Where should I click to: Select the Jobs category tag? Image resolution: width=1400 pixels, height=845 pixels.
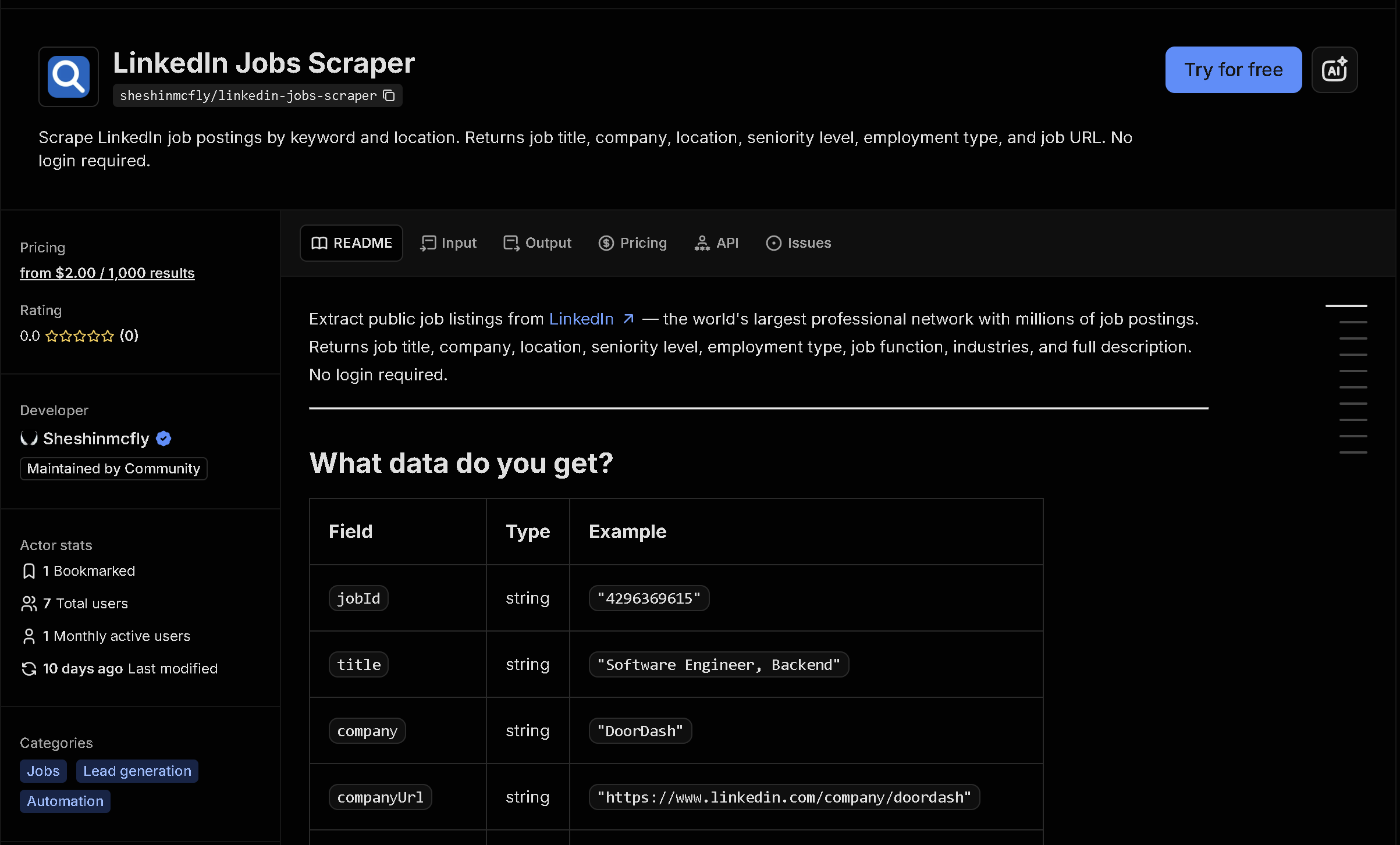[x=43, y=771]
